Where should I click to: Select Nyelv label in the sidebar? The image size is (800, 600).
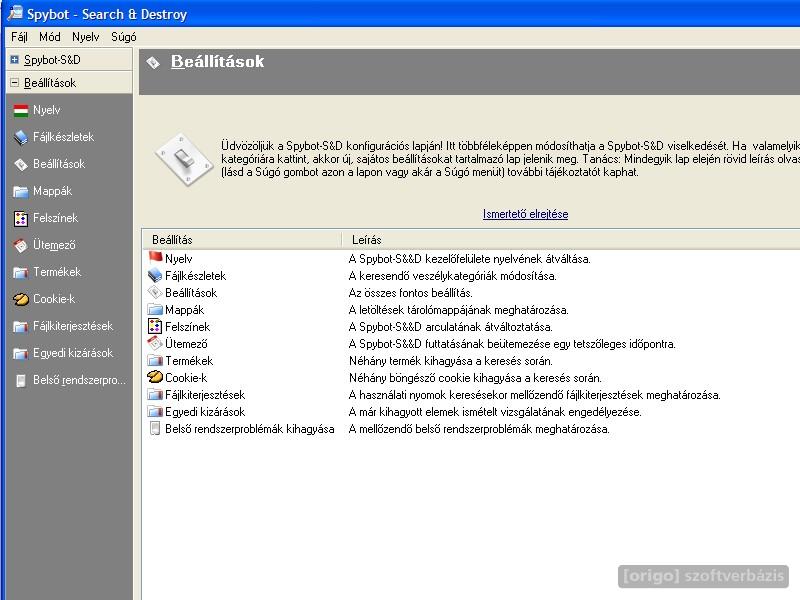tap(46, 110)
